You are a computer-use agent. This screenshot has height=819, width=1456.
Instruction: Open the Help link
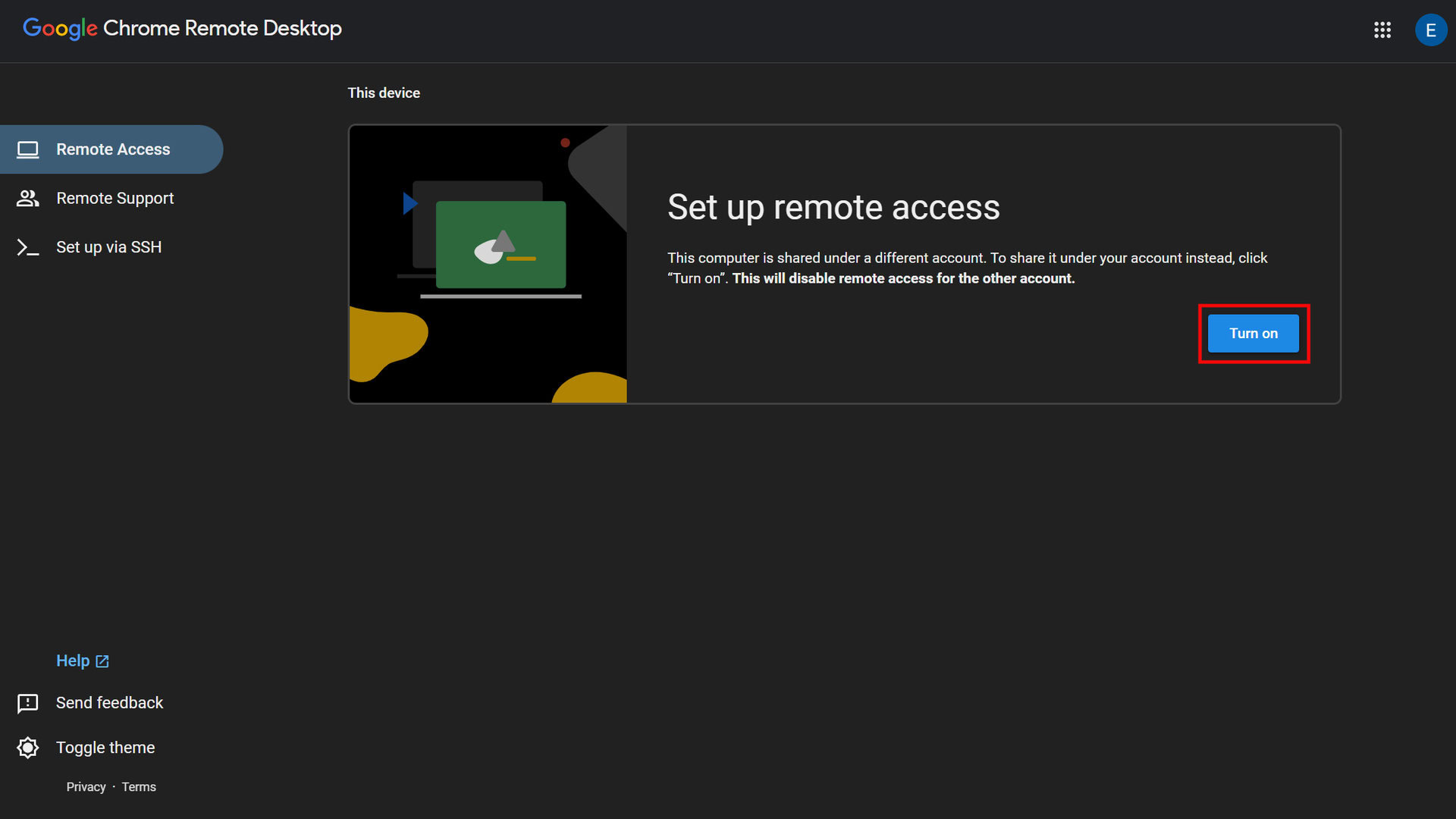(73, 661)
